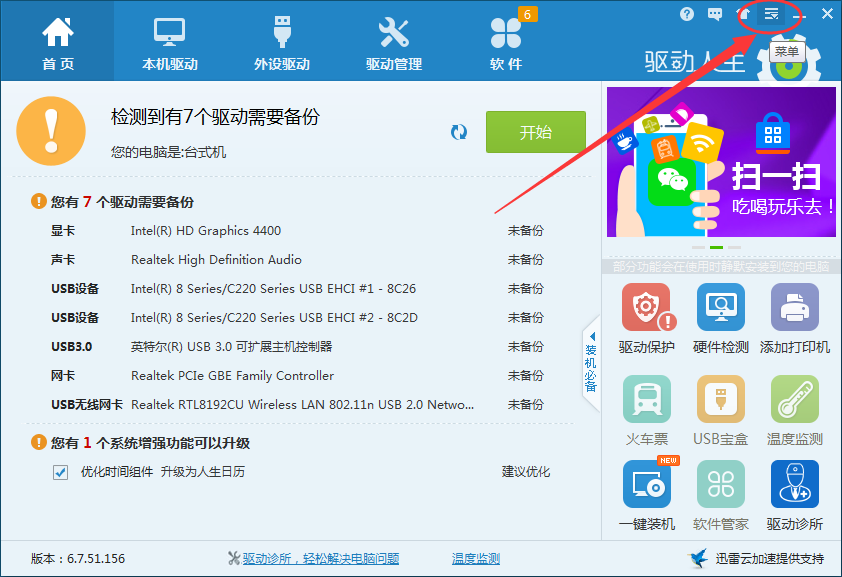The height and width of the screenshot is (577, 842).
Task: Click the 您有7个驱动需要备份 heading
Action: click(x=122, y=202)
